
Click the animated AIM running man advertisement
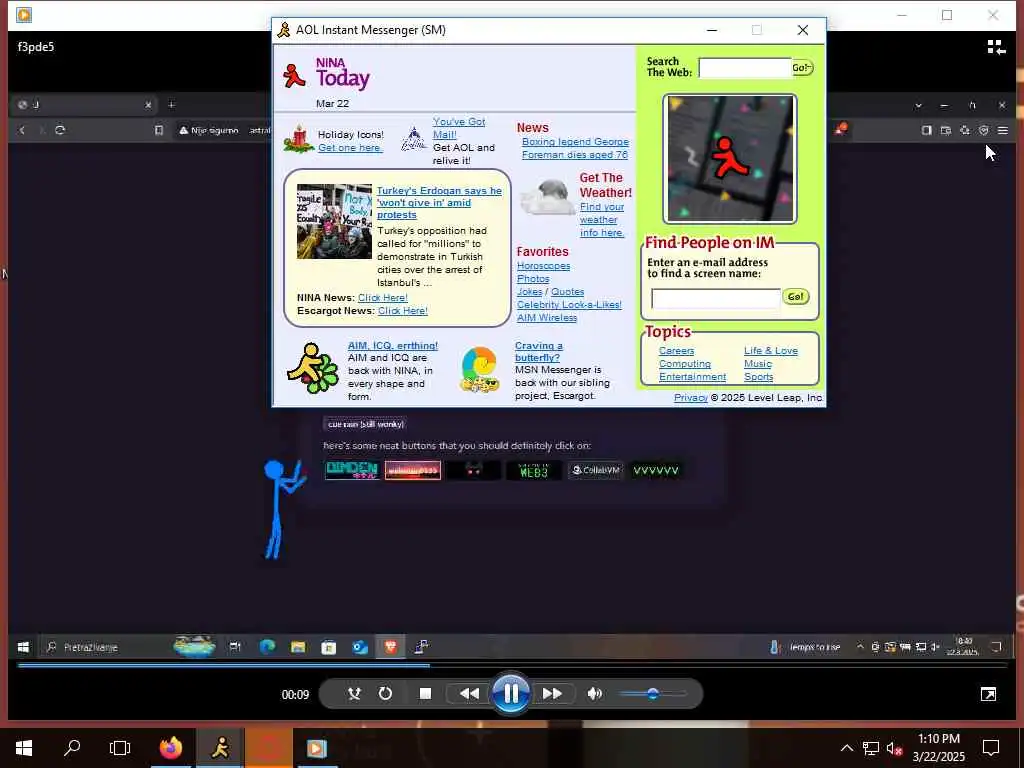click(x=729, y=159)
